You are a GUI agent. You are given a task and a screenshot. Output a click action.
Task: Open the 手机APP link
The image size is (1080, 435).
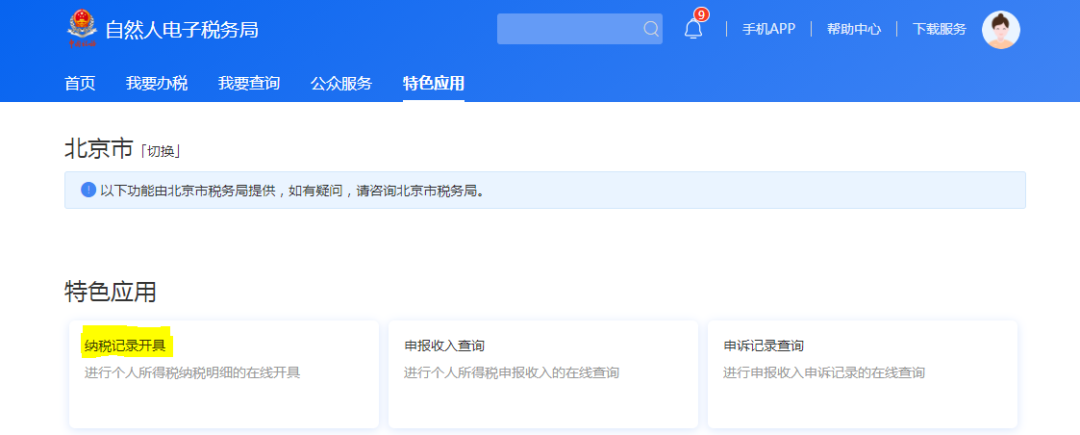pyautogui.click(x=768, y=29)
